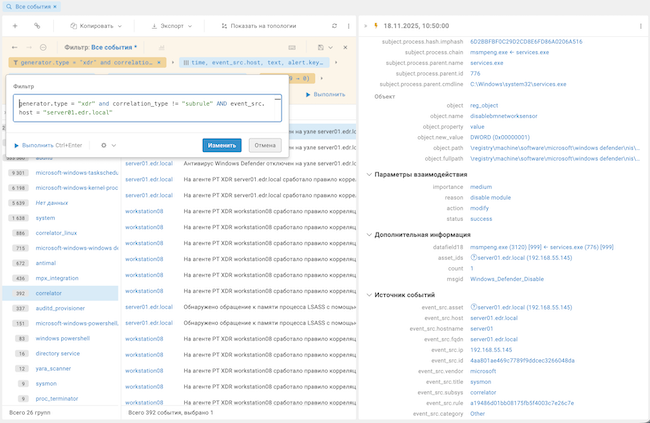Click the keyboard icon in filter bar
The width and height of the screenshot is (650, 423).
coord(292,47)
